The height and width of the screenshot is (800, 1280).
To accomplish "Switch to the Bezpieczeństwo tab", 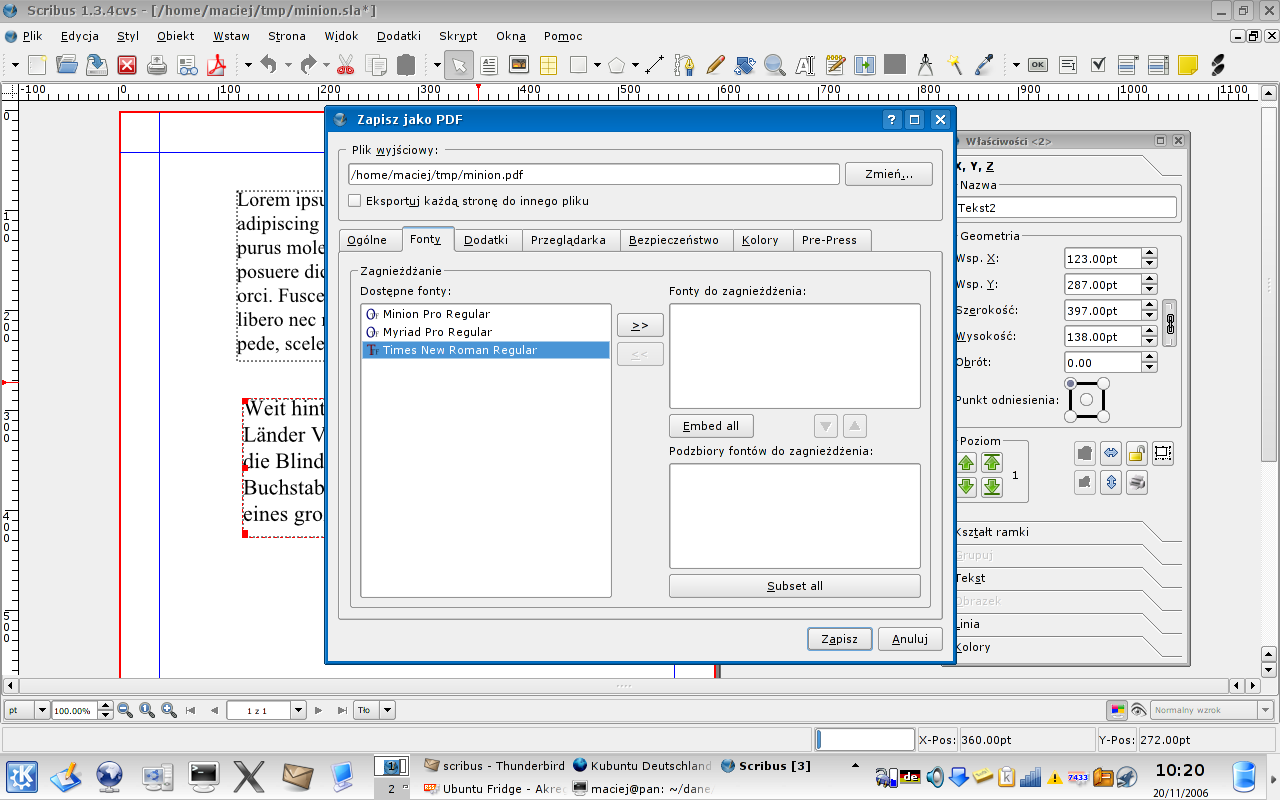I will (x=675, y=240).
